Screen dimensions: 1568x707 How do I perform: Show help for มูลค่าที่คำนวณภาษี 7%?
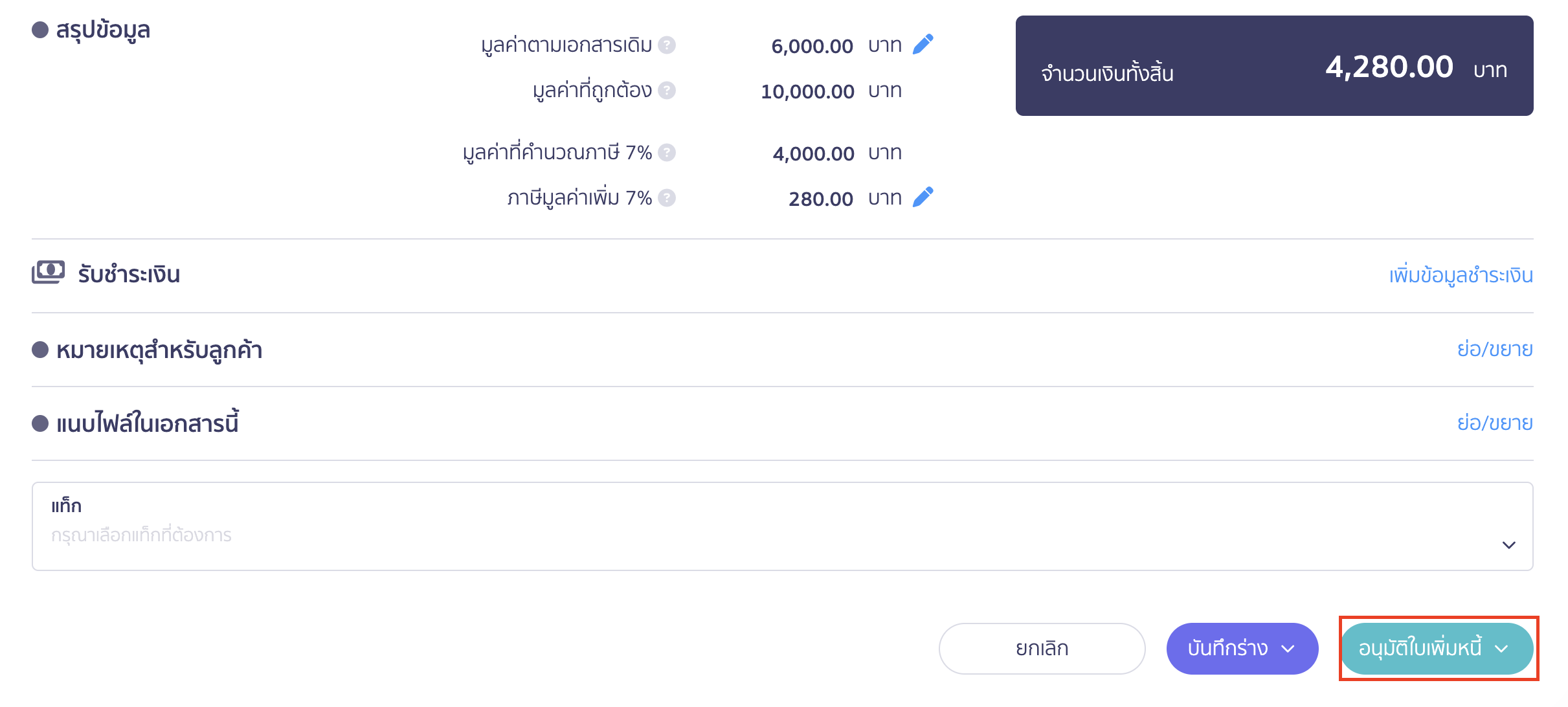667,153
